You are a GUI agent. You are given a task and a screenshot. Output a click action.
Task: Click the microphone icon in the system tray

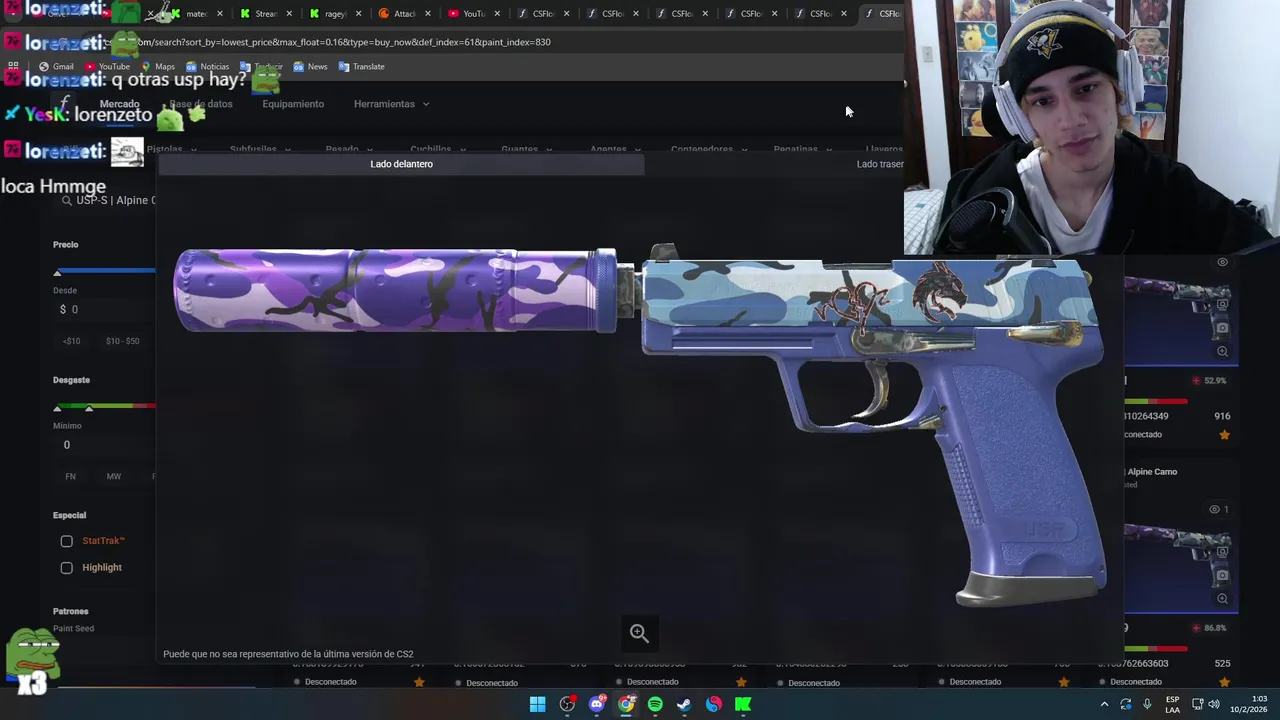click(1147, 705)
